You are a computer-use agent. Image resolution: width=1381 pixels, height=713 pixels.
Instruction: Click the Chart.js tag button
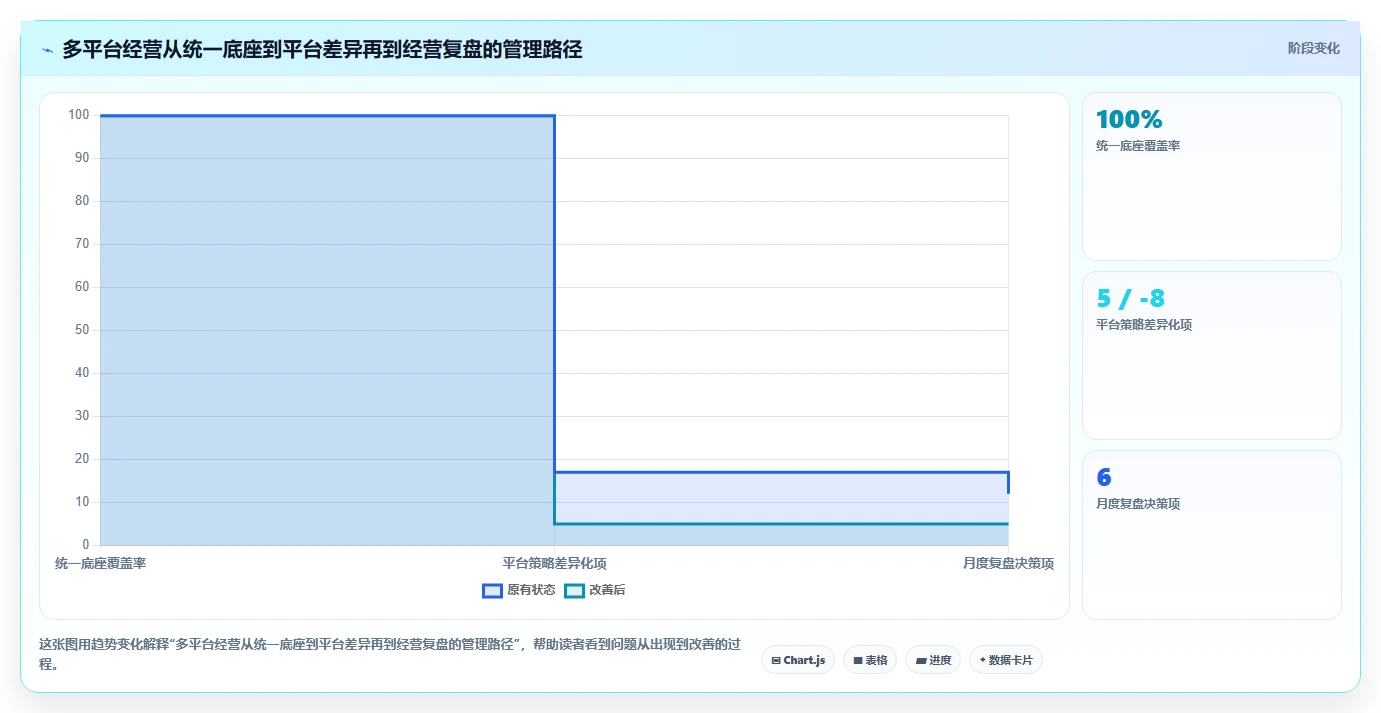798,660
